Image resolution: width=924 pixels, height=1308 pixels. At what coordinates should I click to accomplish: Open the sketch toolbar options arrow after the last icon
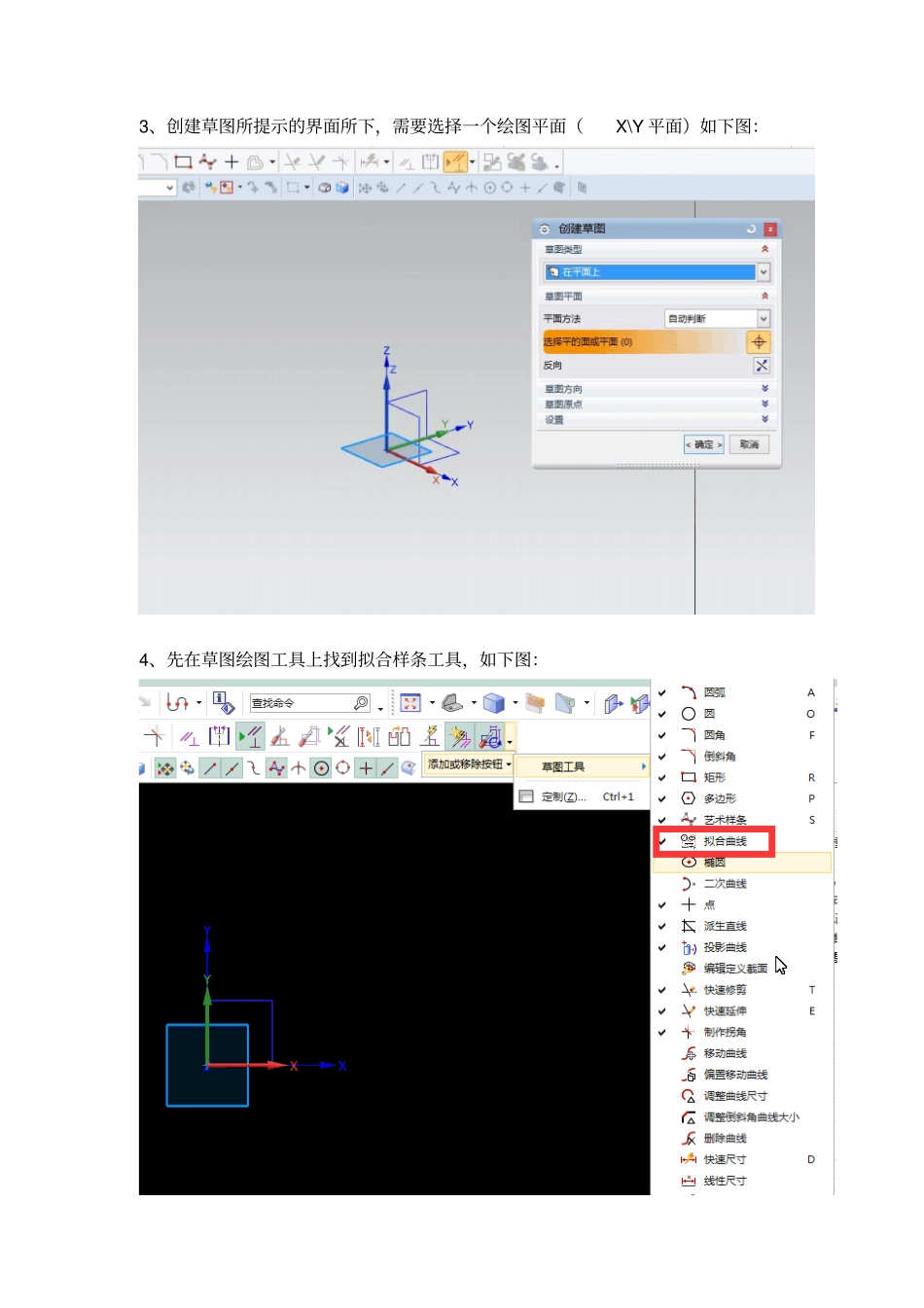point(510,742)
